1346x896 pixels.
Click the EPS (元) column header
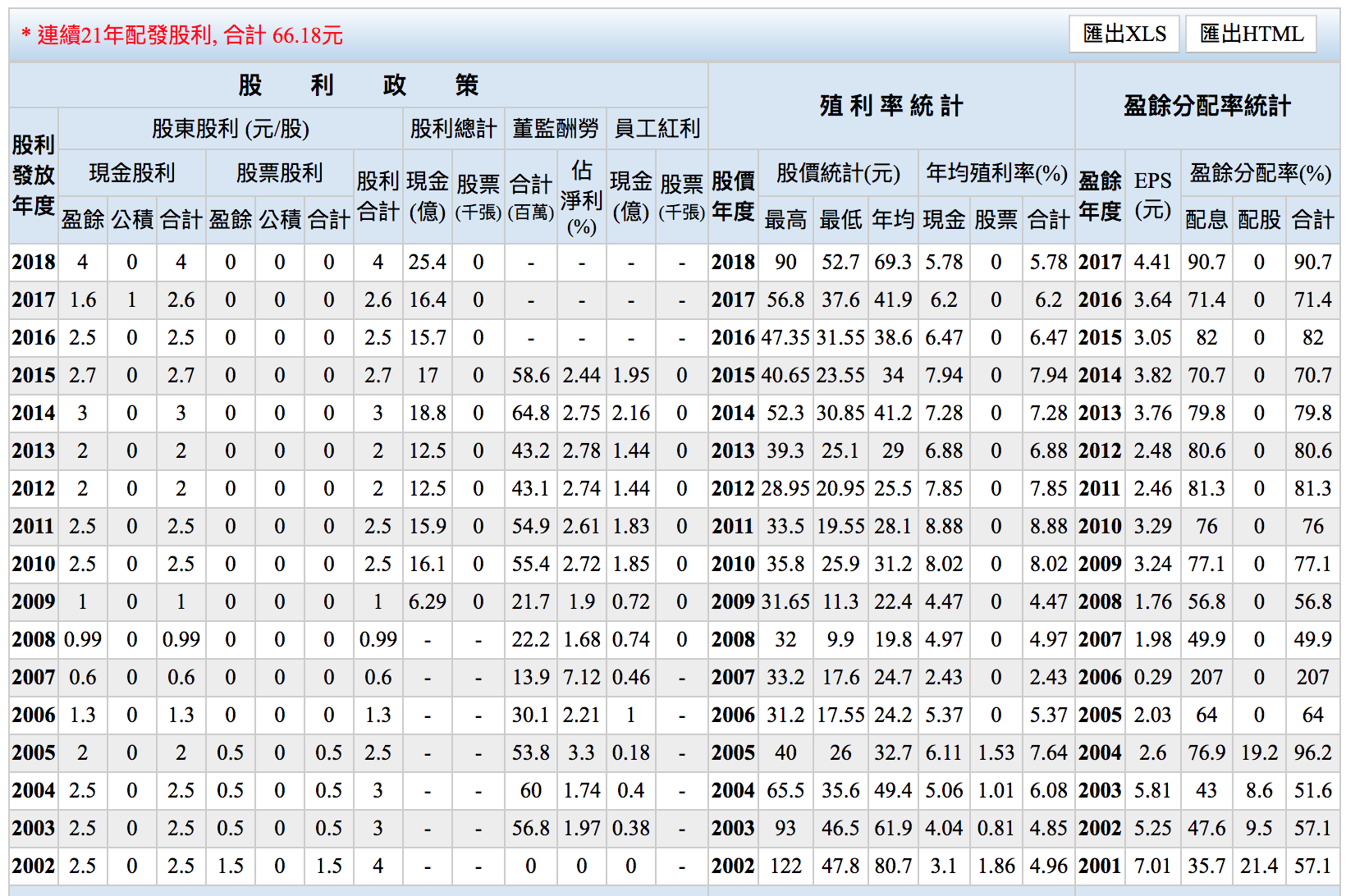coord(1152,195)
